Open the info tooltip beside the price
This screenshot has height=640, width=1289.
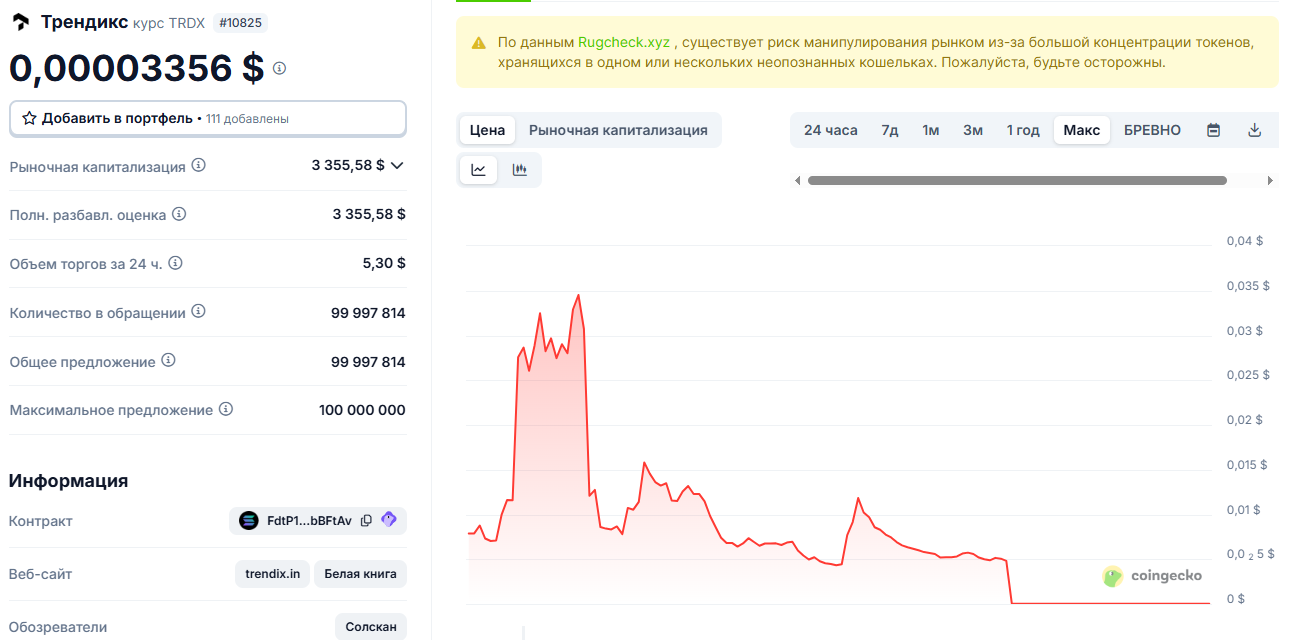pyautogui.click(x=279, y=68)
